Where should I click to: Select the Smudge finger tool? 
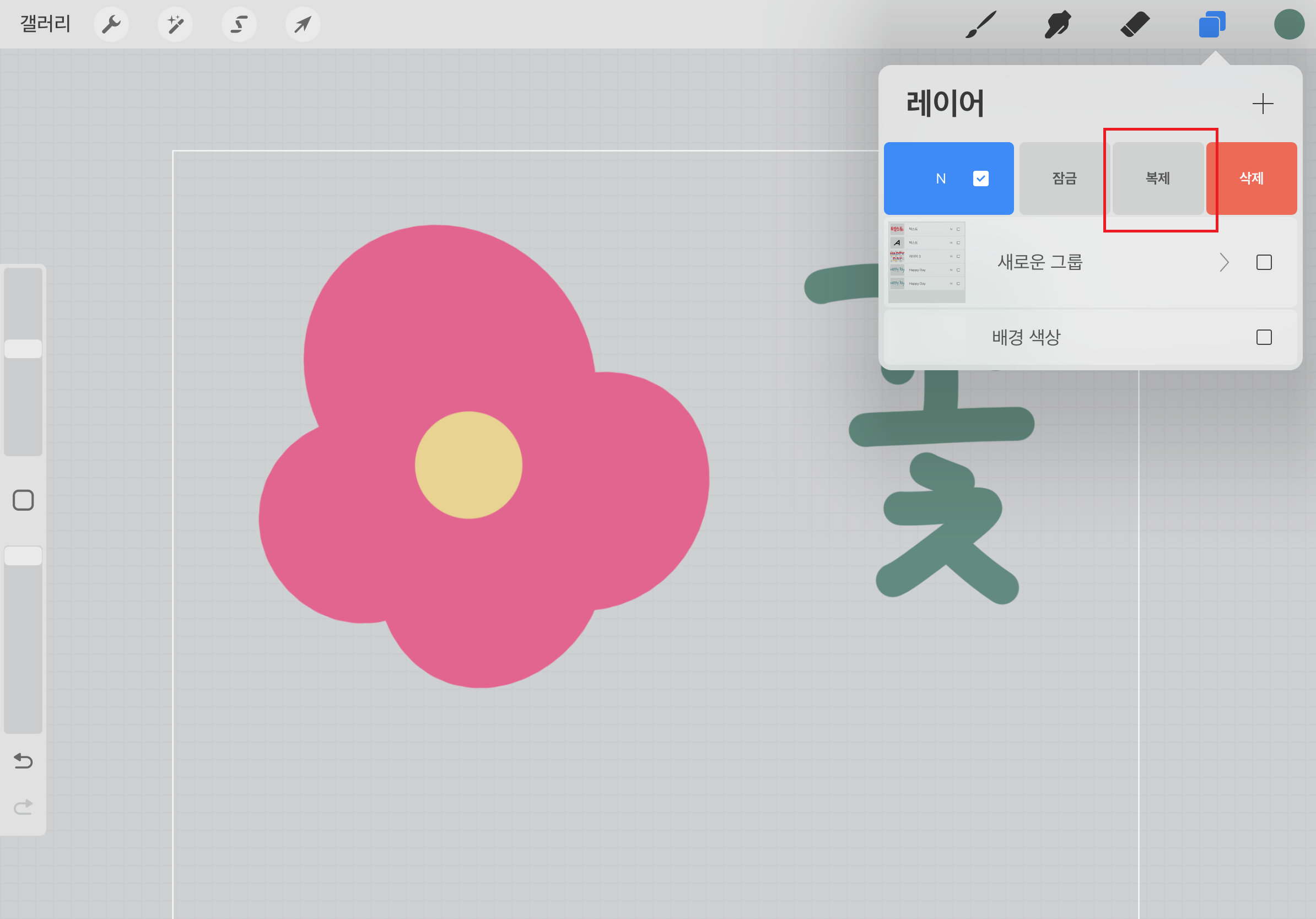tap(1058, 25)
